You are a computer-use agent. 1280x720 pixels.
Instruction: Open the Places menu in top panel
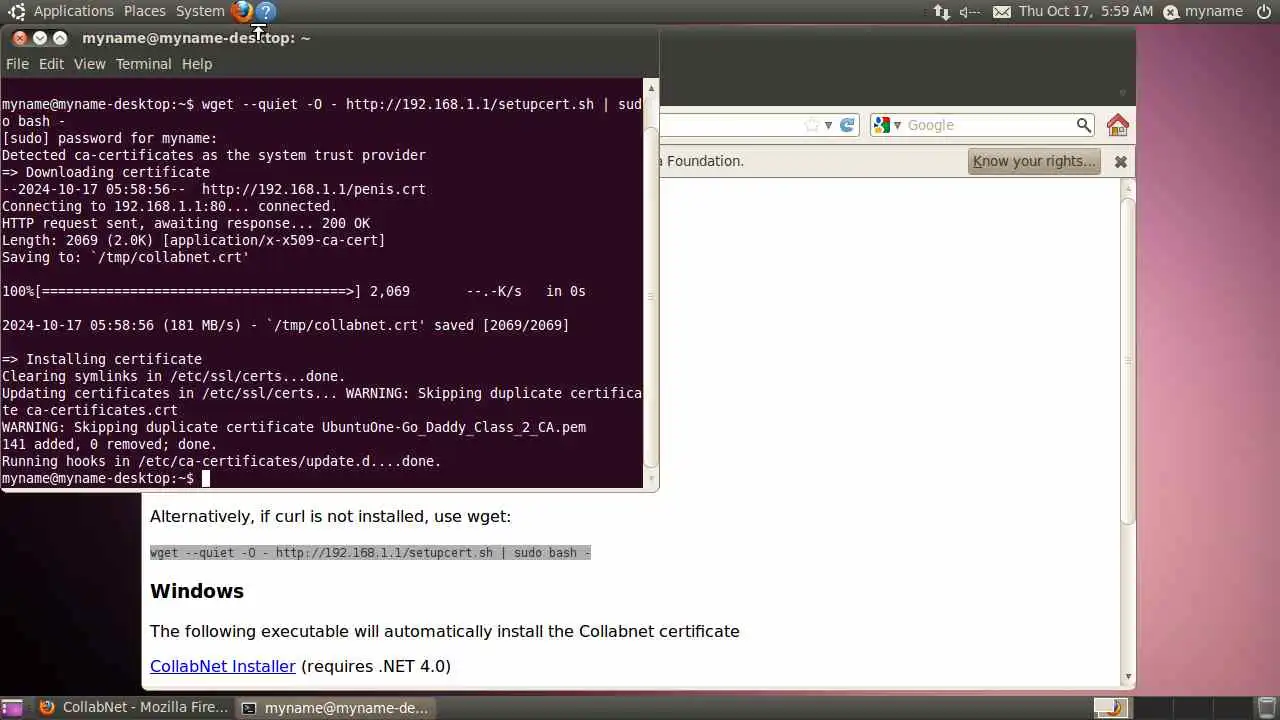point(145,11)
